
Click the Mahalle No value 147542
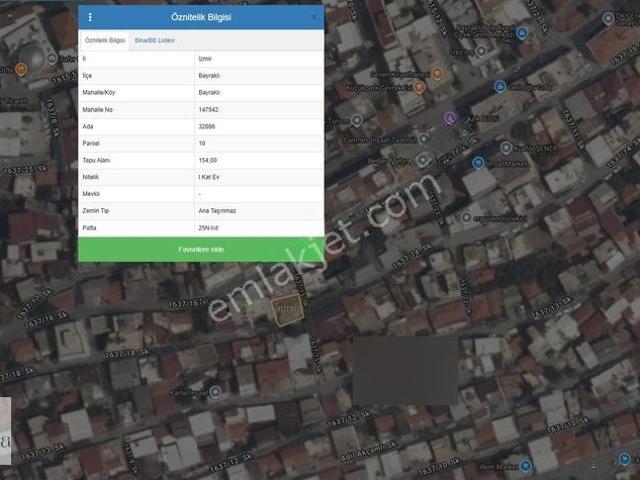208,109
